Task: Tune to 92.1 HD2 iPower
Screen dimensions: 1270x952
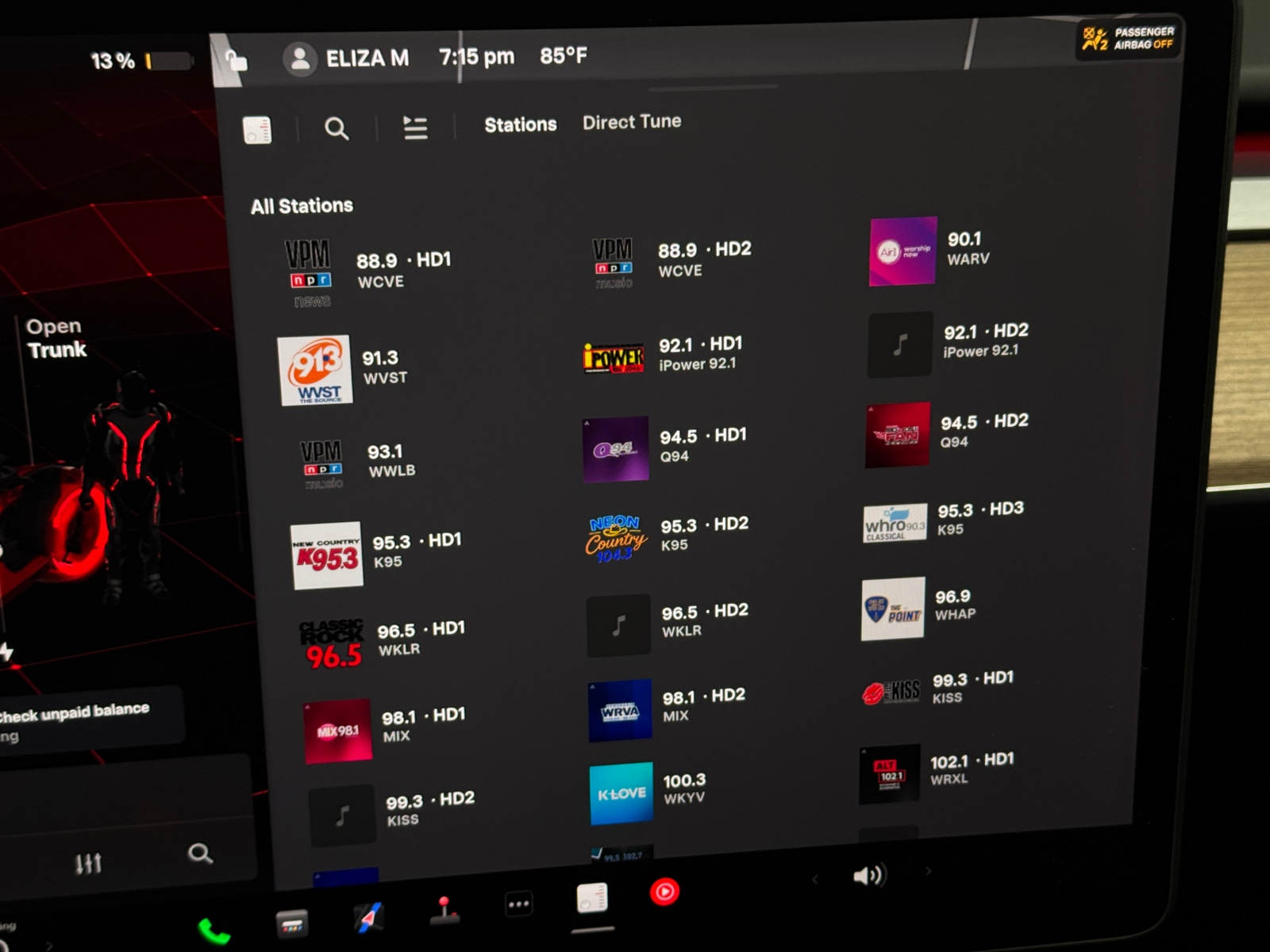Action: [949, 343]
